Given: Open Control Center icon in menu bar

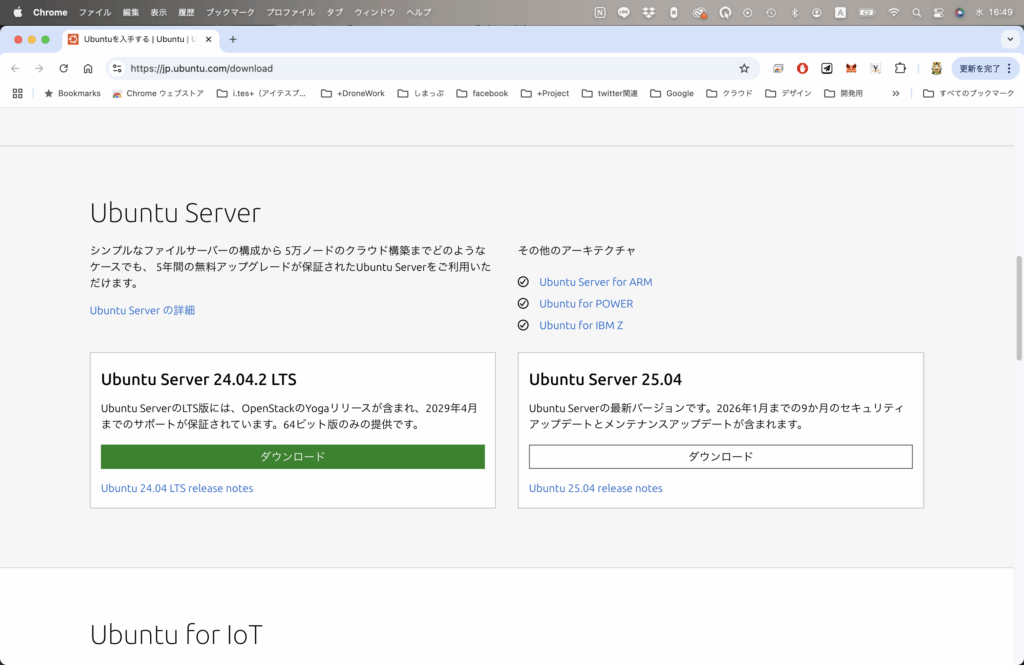Looking at the screenshot, I should (x=938, y=12).
